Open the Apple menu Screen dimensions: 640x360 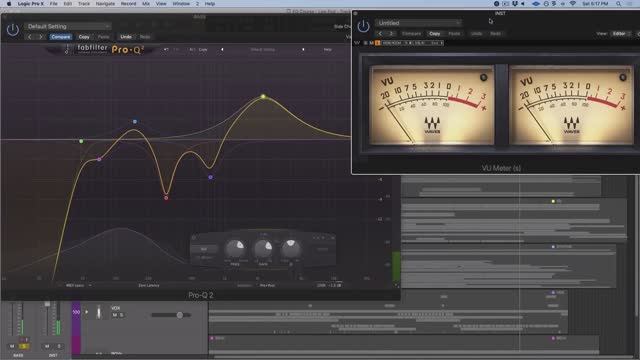click(9, 4)
